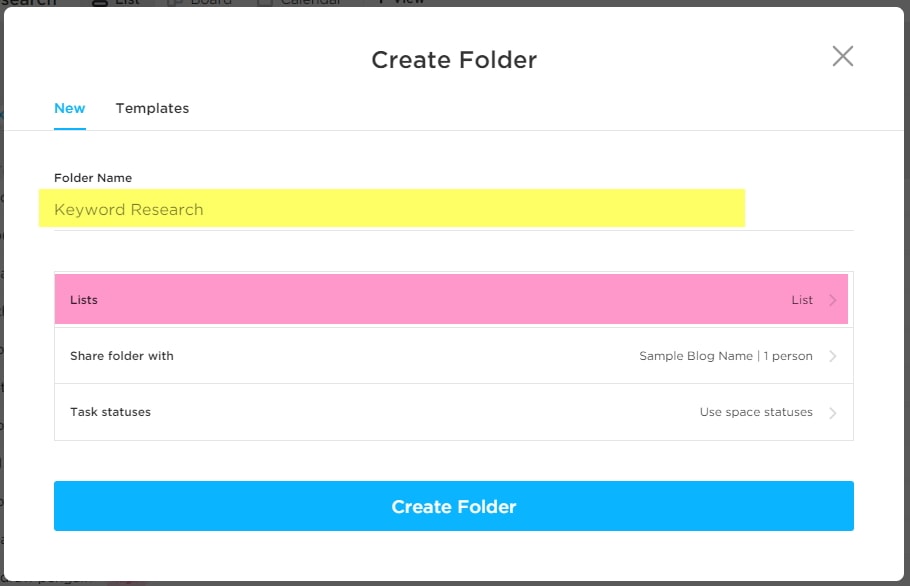The width and height of the screenshot is (910, 586).
Task: Close the Create Folder dialog
Action: 843,56
